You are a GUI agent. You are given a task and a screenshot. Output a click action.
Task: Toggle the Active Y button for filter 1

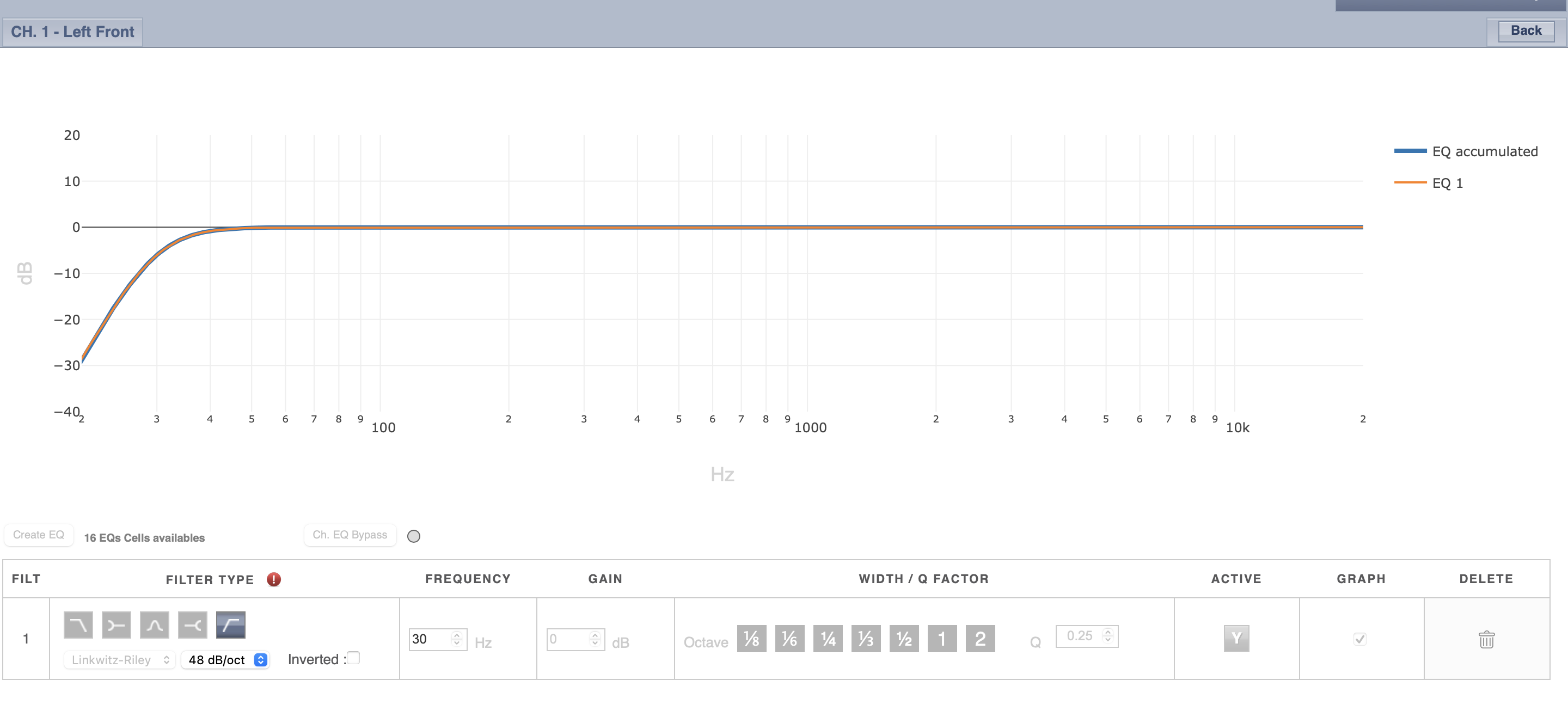coord(1236,638)
